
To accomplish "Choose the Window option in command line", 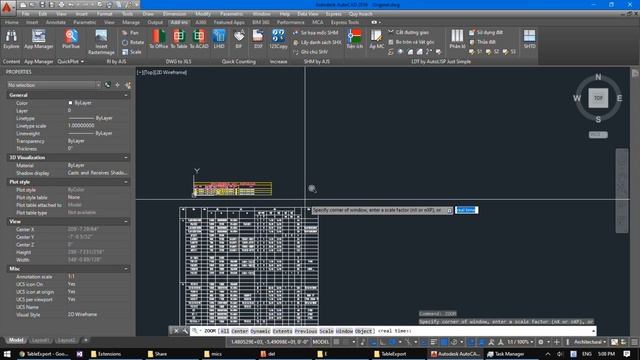I will [x=344, y=331].
